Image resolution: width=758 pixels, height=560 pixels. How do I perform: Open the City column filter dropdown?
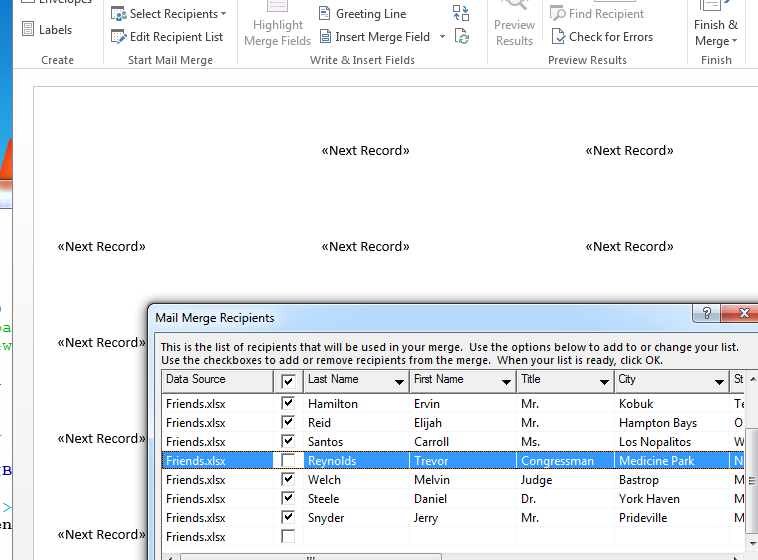click(719, 382)
